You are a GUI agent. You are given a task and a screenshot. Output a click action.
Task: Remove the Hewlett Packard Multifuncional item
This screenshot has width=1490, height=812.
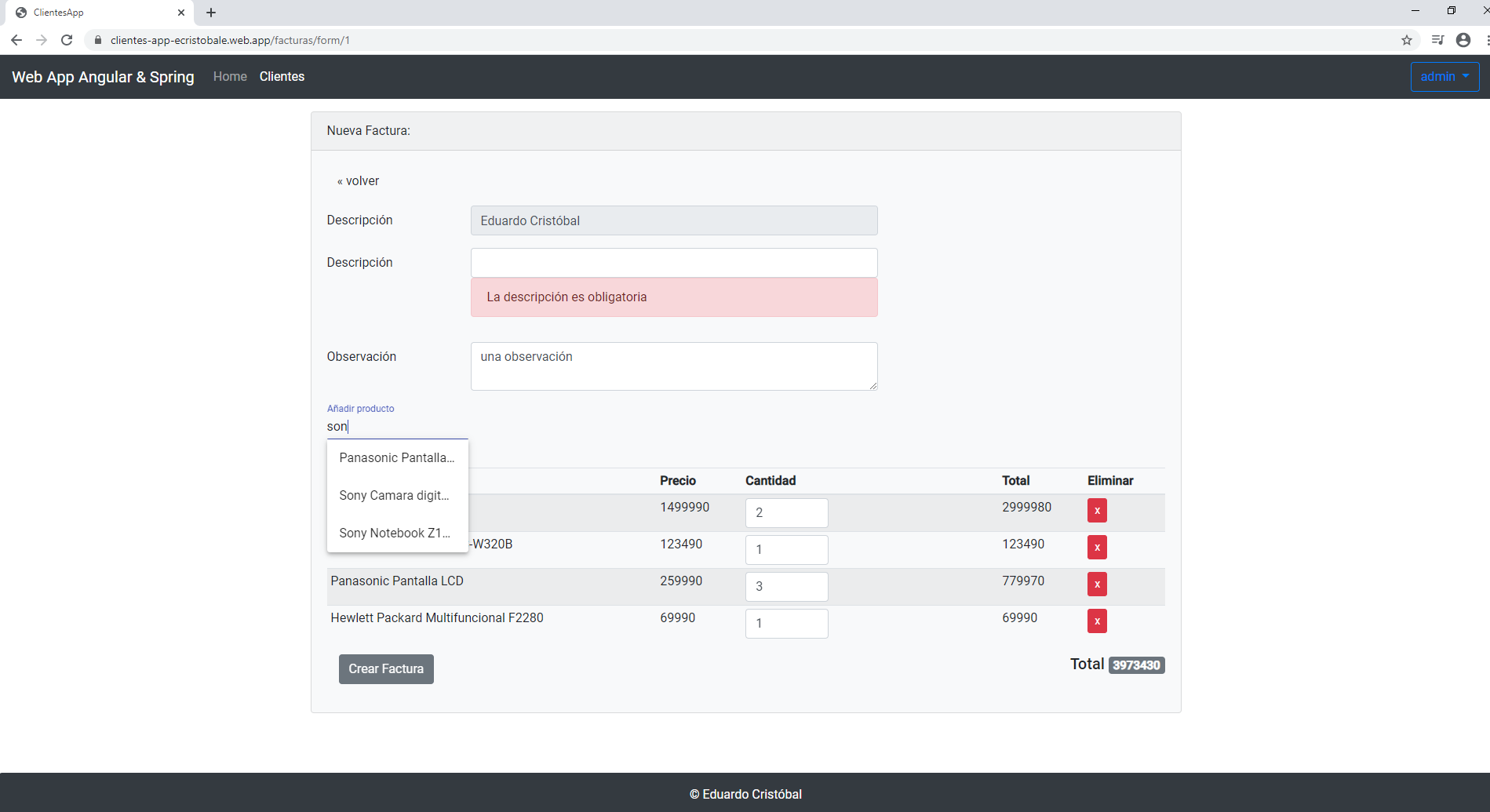click(x=1096, y=621)
